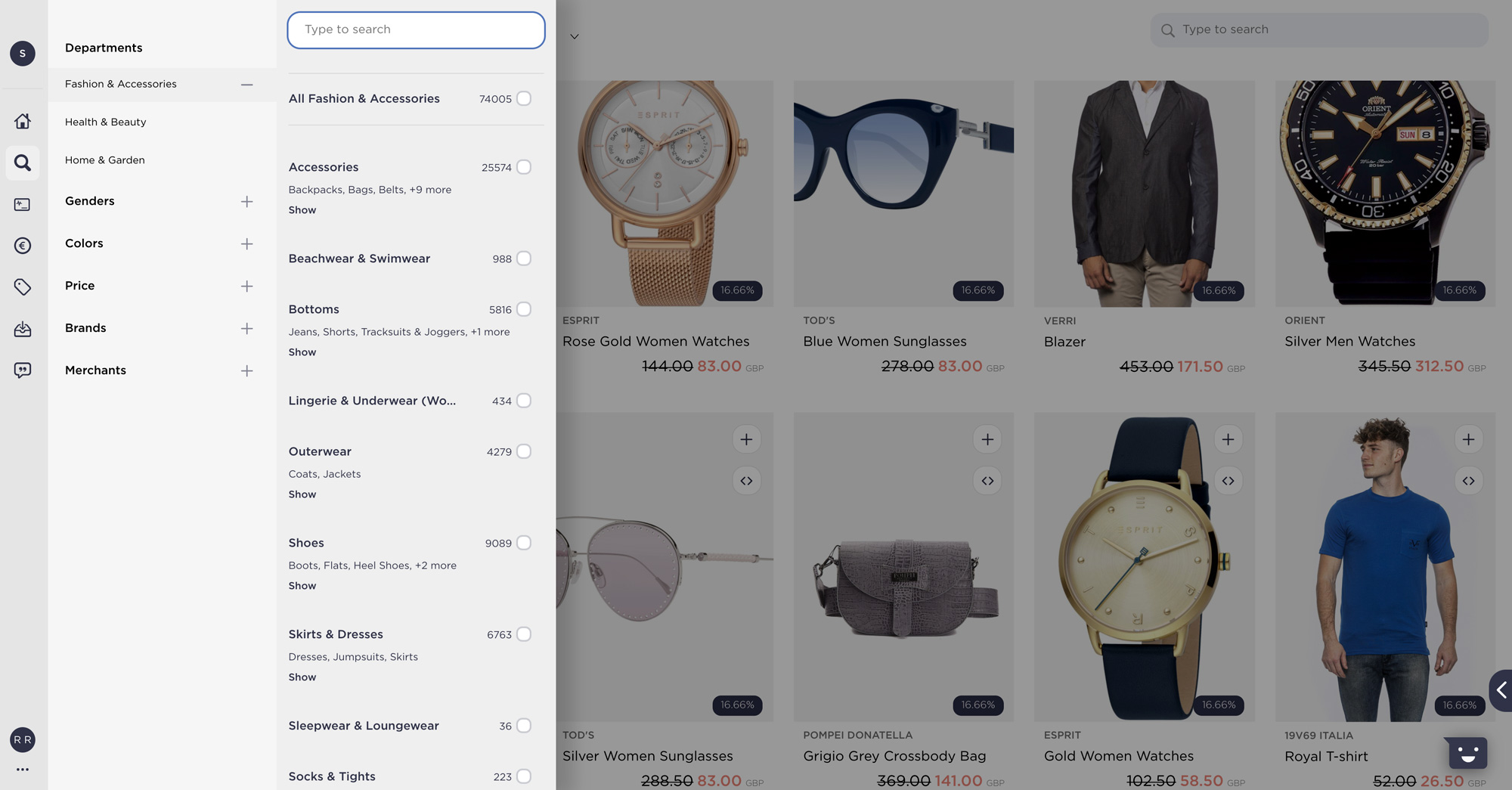Expand the side arrow tab at right edge

tap(1501, 690)
